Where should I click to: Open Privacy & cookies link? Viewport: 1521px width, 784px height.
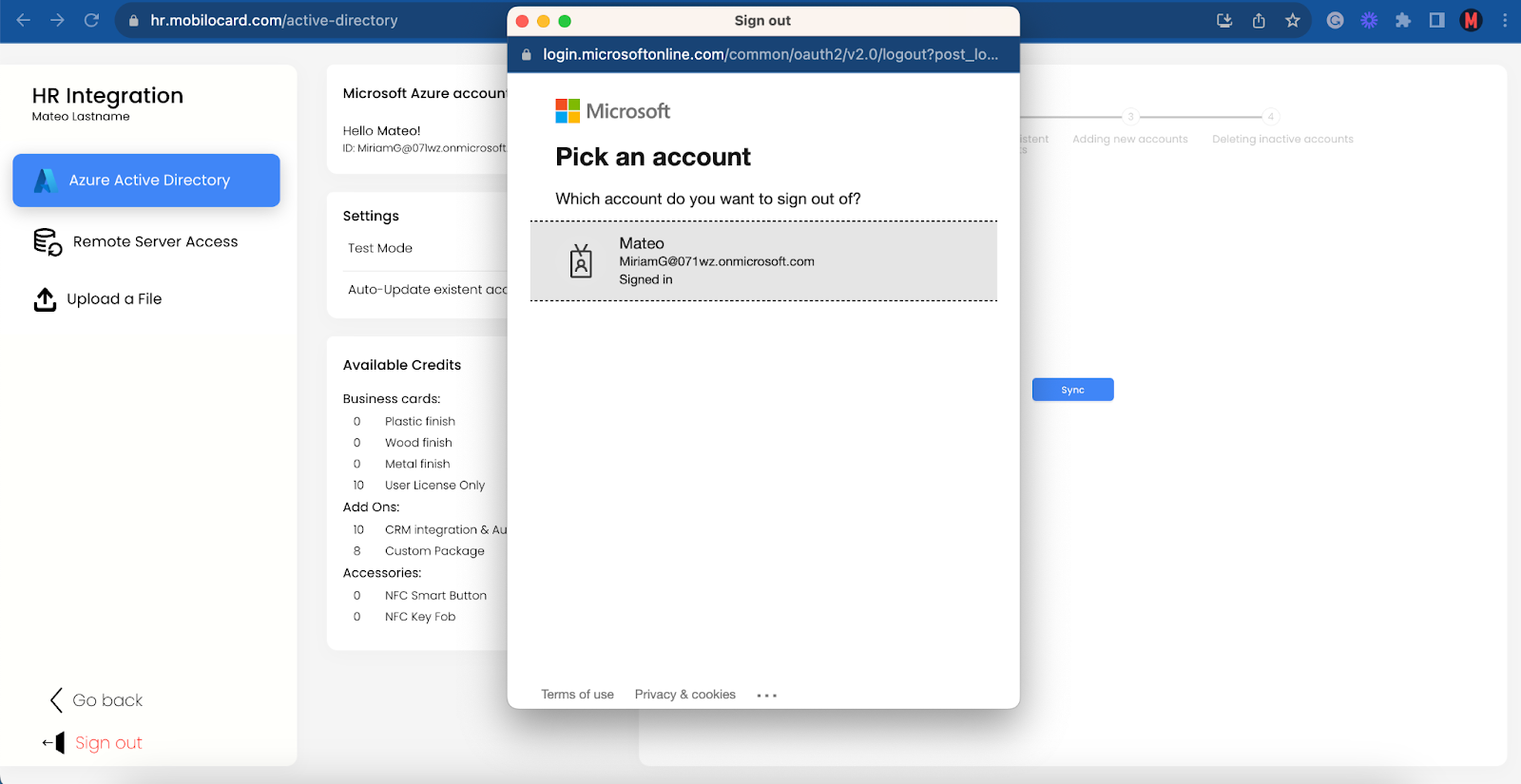pos(685,695)
